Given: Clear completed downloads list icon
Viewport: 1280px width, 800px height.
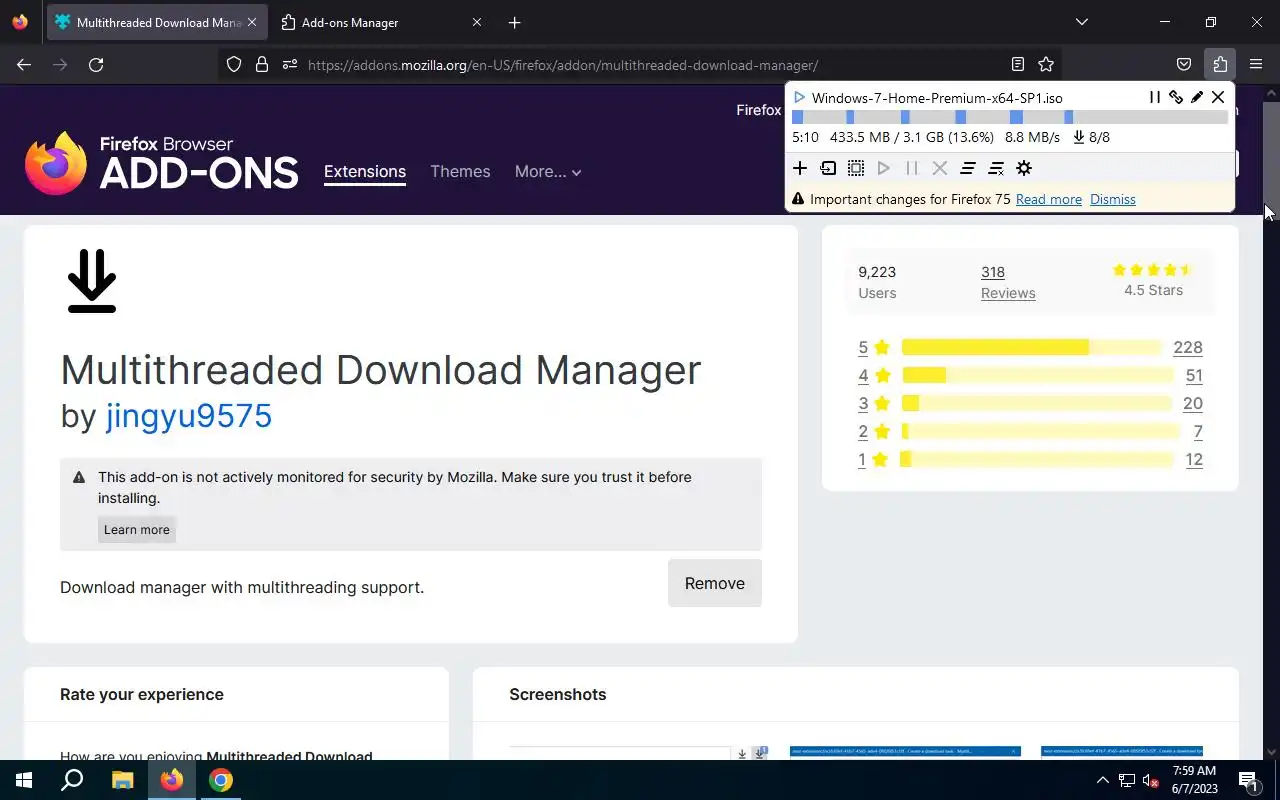Looking at the screenshot, I should coord(996,168).
